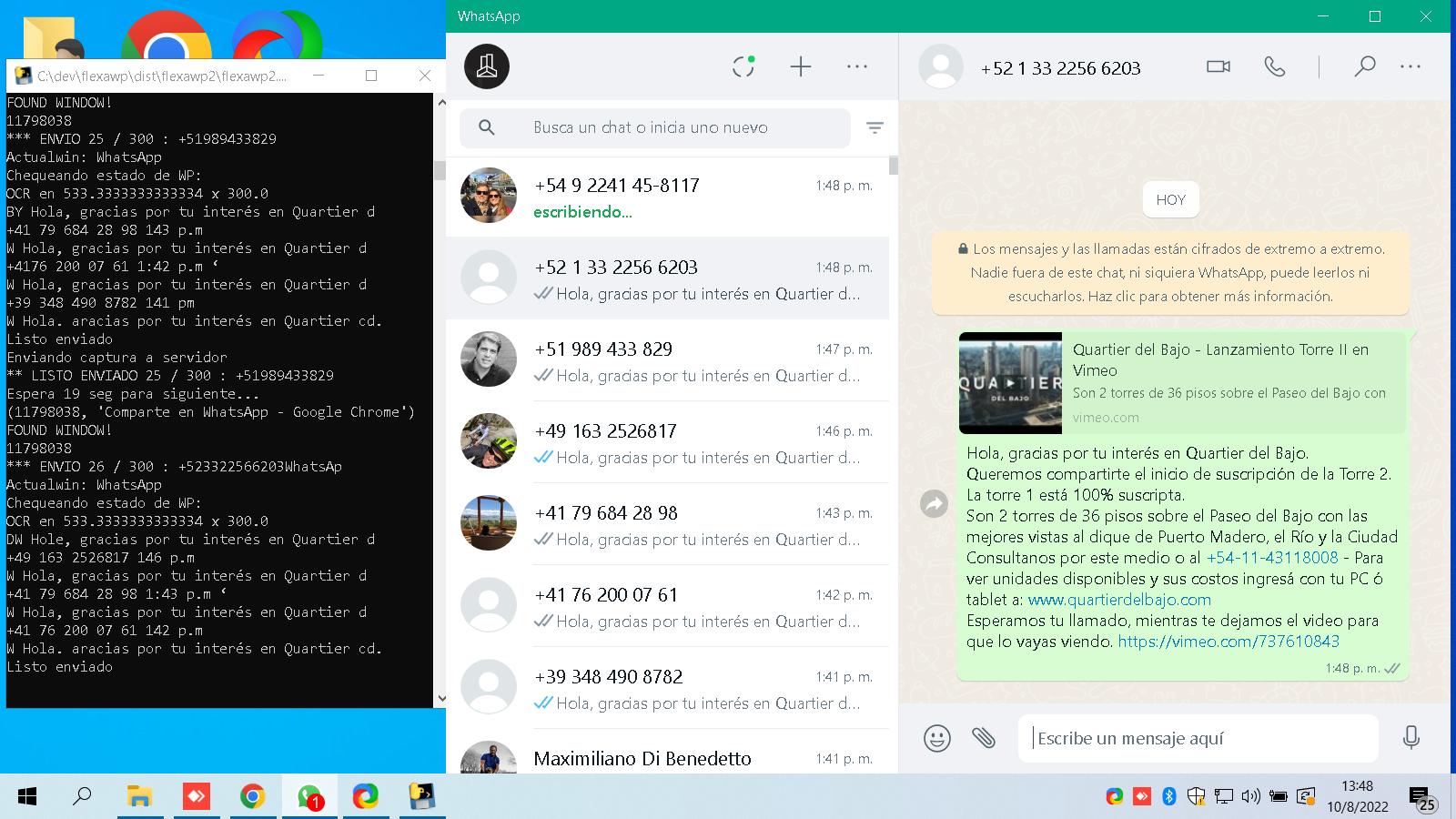Image resolution: width=1456 pixels, height=819 pixels.
Task: Open Chrome desktop shortcut icon
Action: coord(167,35)
